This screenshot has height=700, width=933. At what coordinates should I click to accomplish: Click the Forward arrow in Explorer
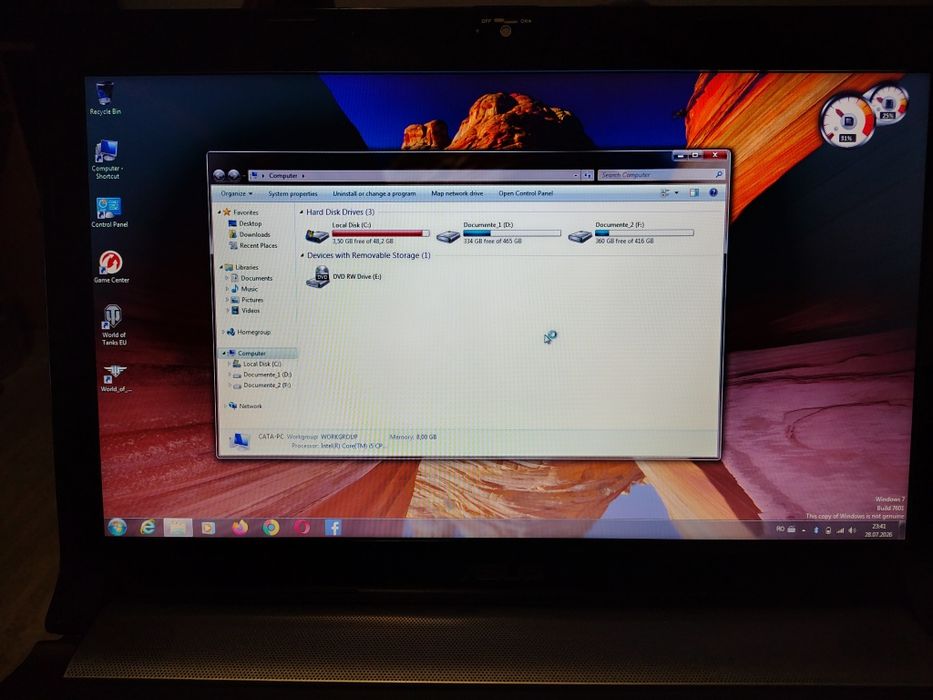pos(234,175)
